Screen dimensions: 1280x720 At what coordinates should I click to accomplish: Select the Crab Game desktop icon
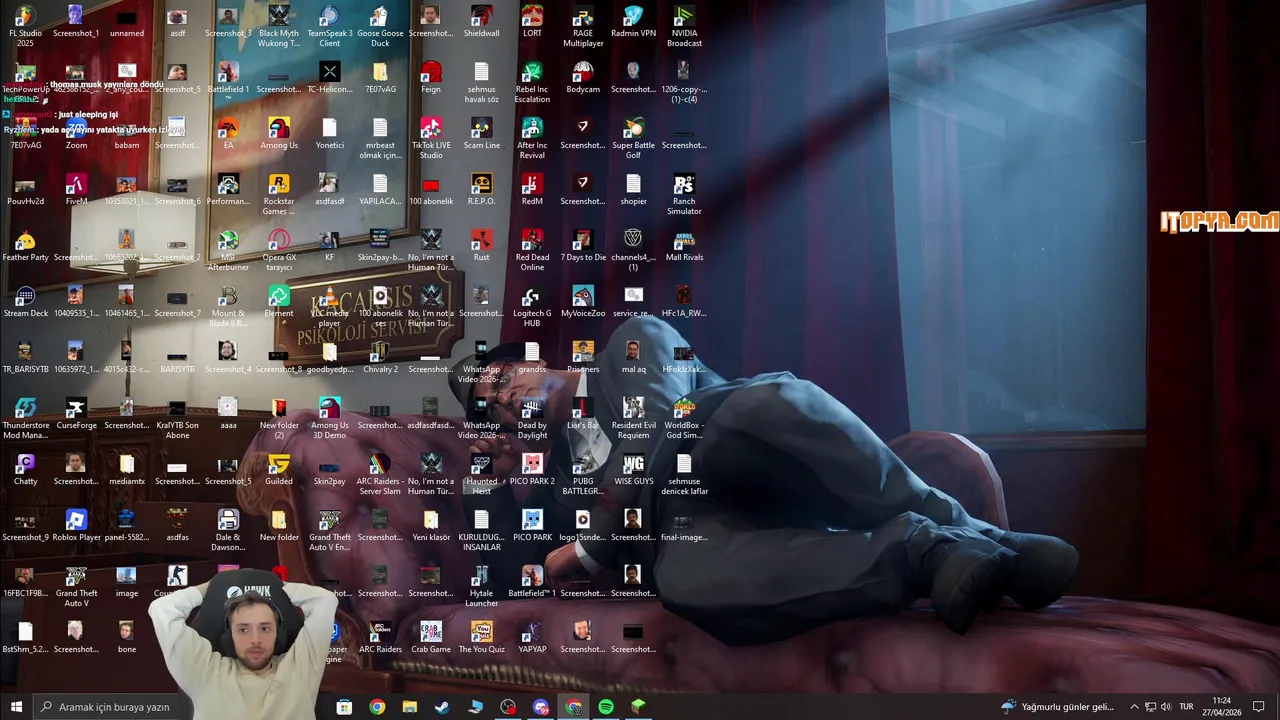point(431,638)
